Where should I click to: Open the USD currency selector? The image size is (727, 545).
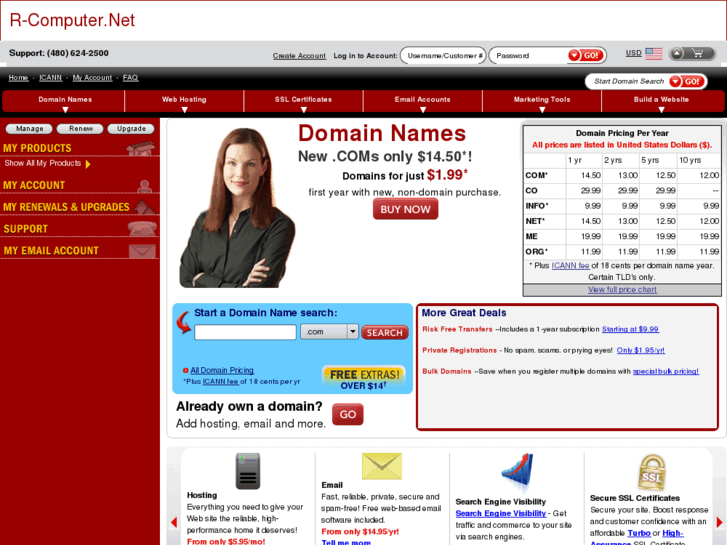(633, 53)
